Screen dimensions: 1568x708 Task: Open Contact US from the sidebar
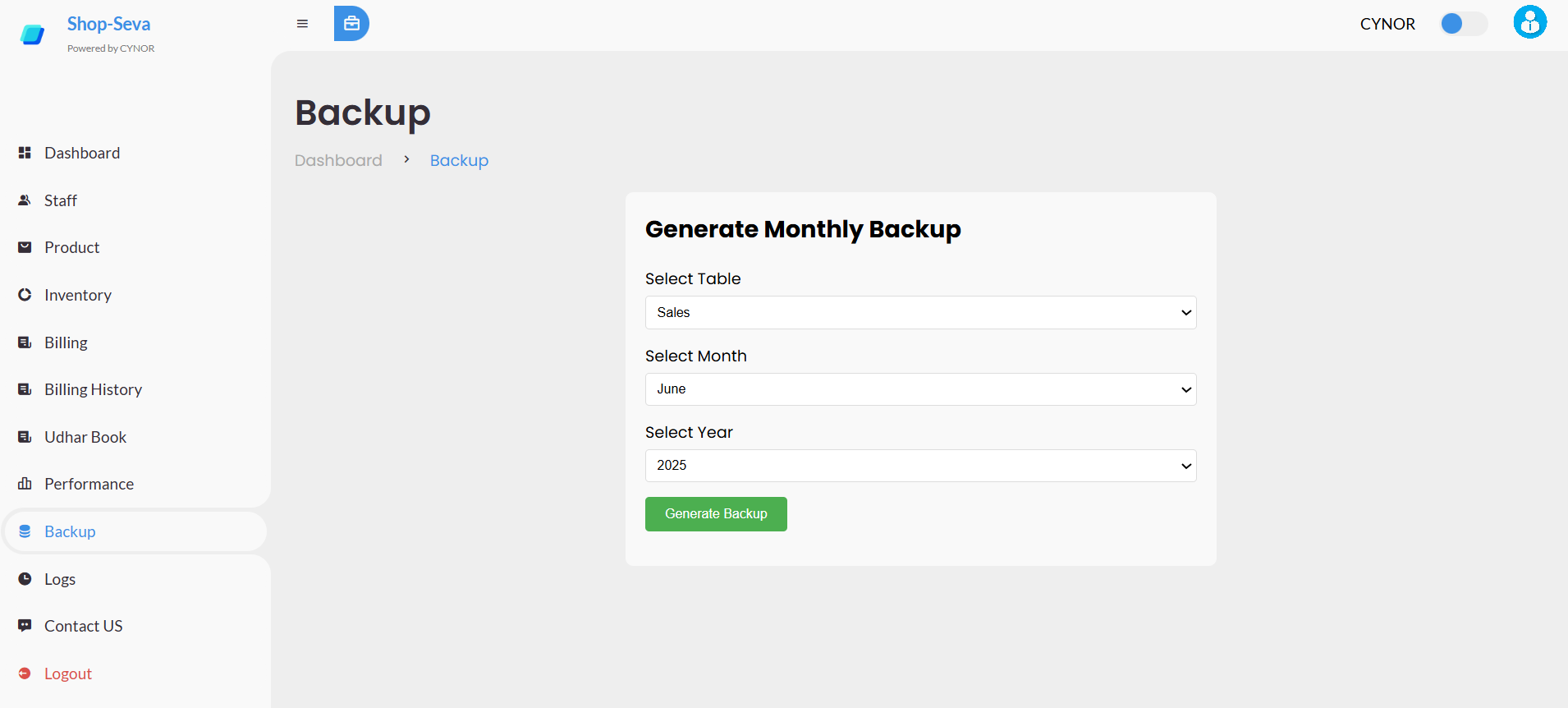(83, 626)
